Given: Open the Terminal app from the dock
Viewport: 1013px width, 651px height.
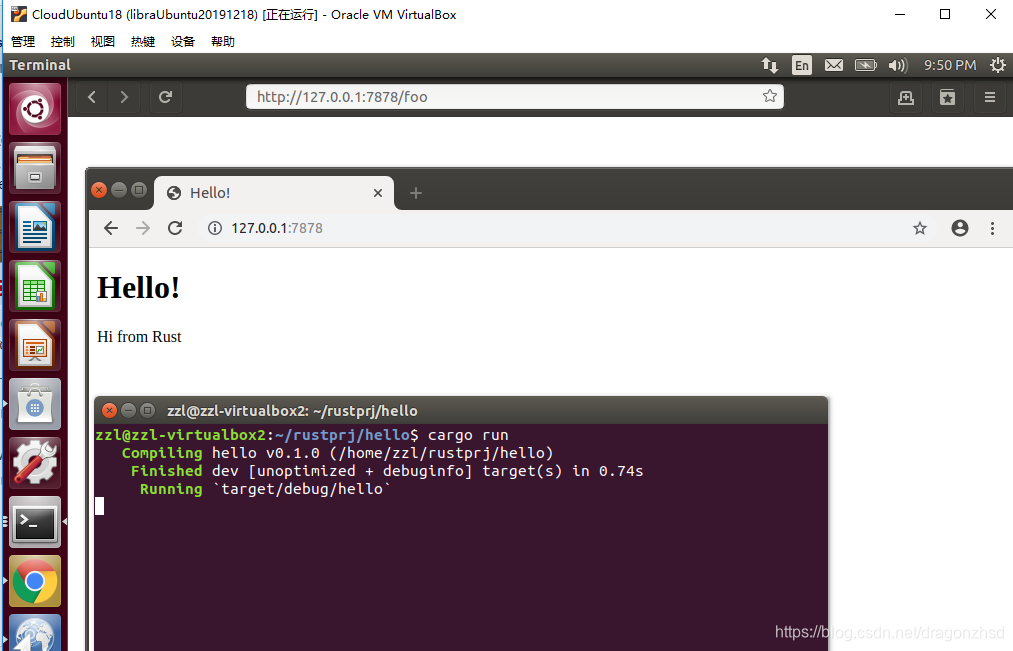Looking at the screenshot, I should [34, 522].
